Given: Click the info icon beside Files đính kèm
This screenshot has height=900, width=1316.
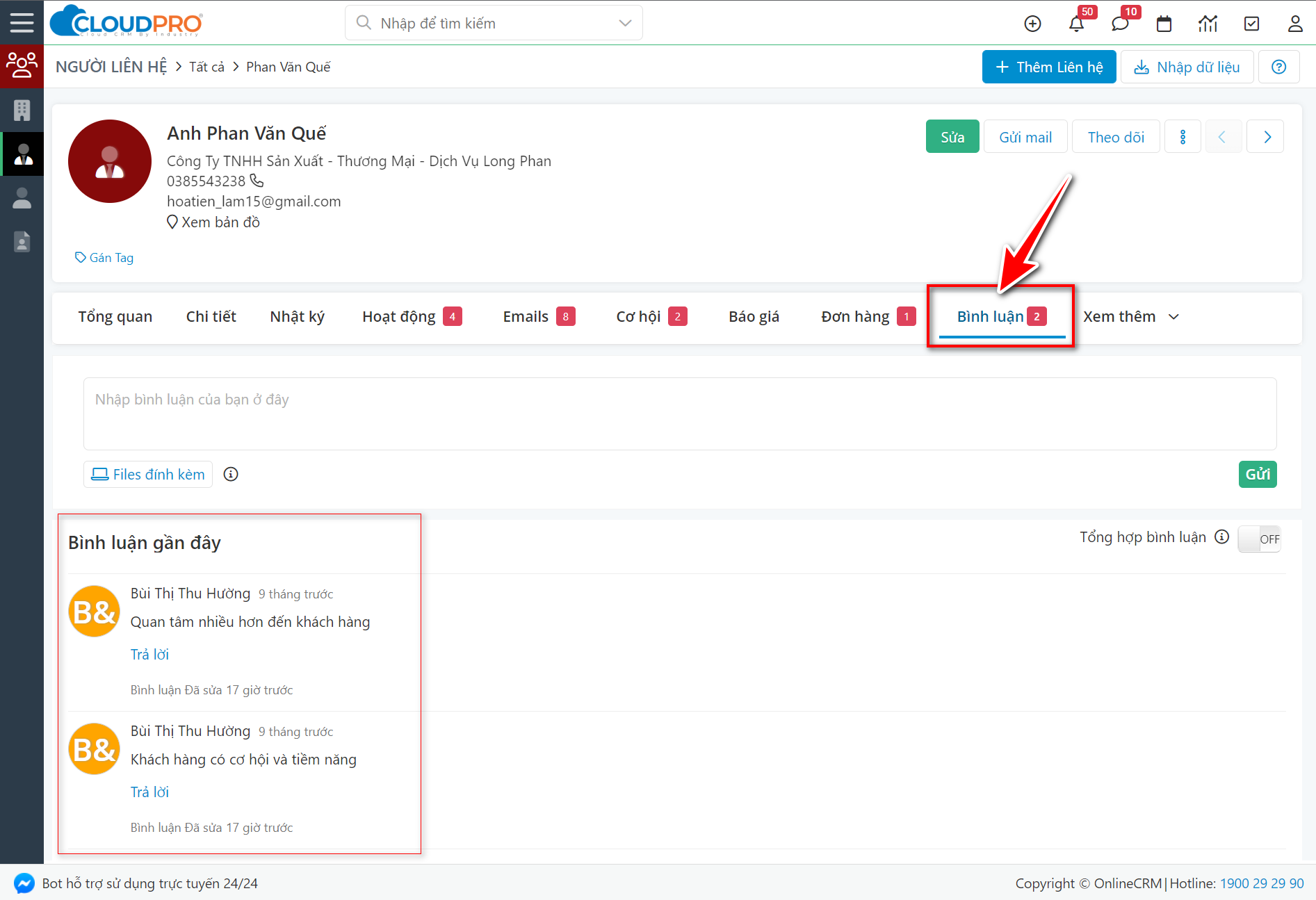Looking at the screenshot, I should click(231, 474).
